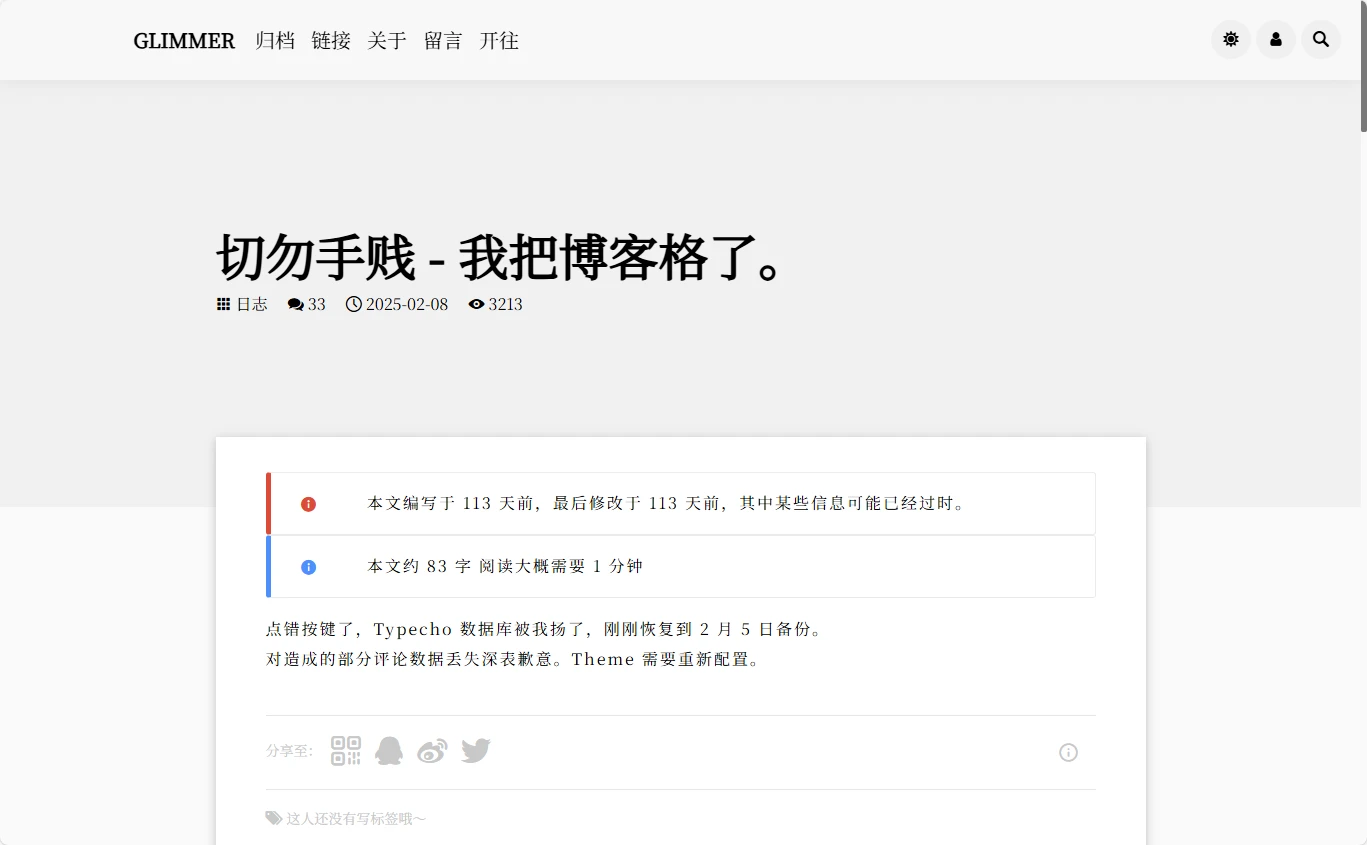Open the post info circle icon

1068,752
